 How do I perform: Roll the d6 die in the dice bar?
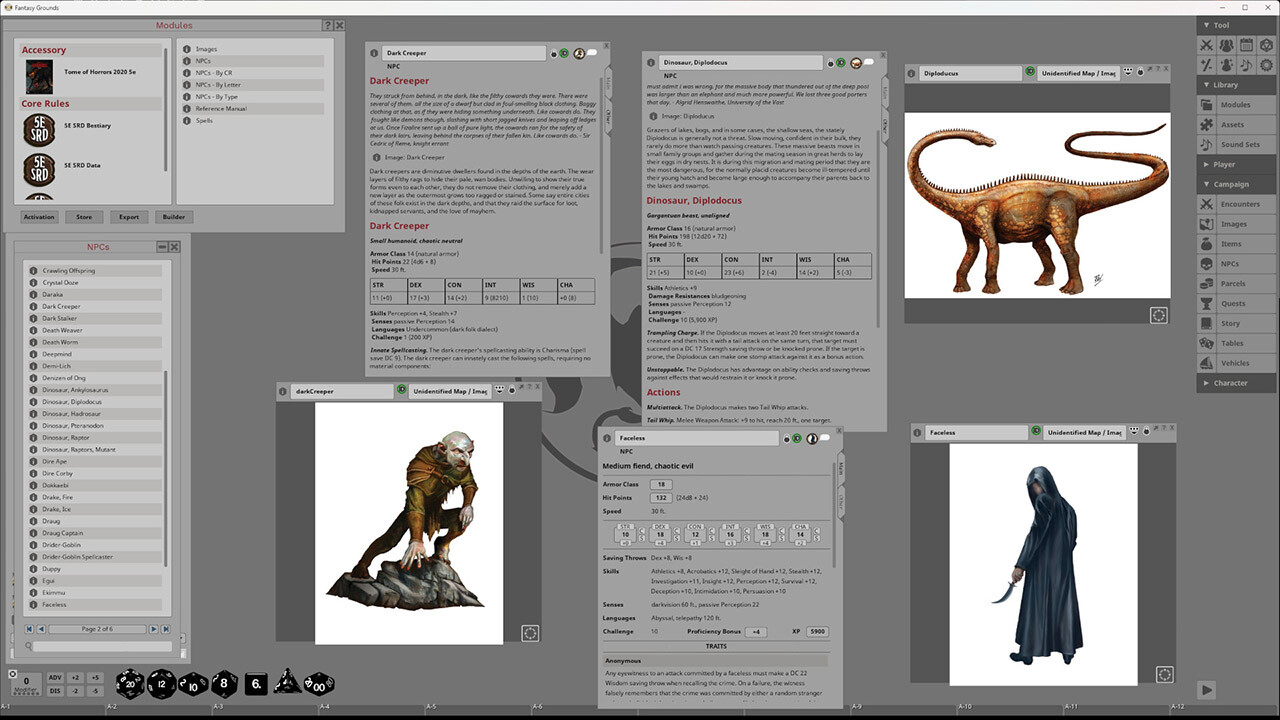click(255, 684)
